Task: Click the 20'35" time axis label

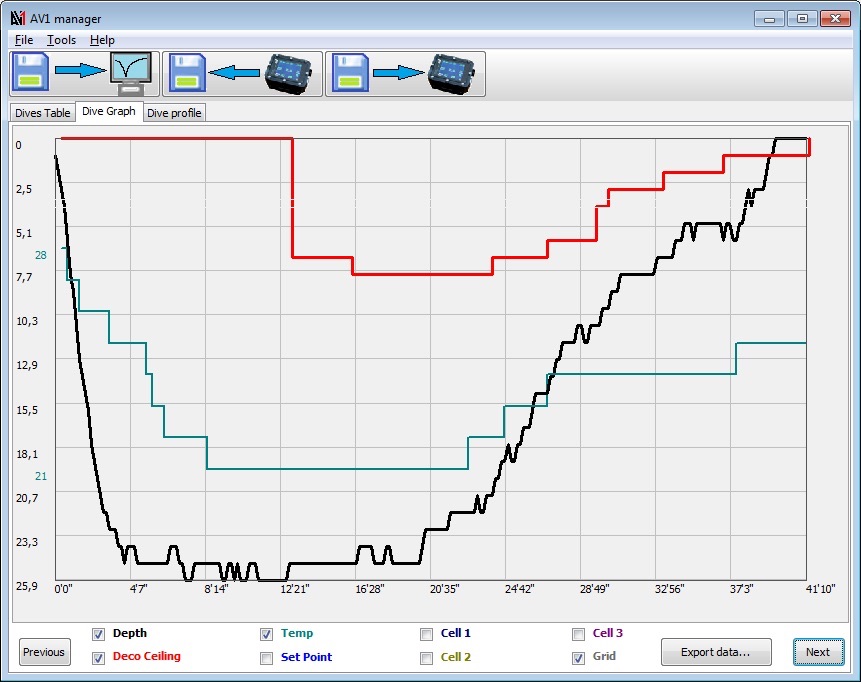Action: tap(444, 589)
